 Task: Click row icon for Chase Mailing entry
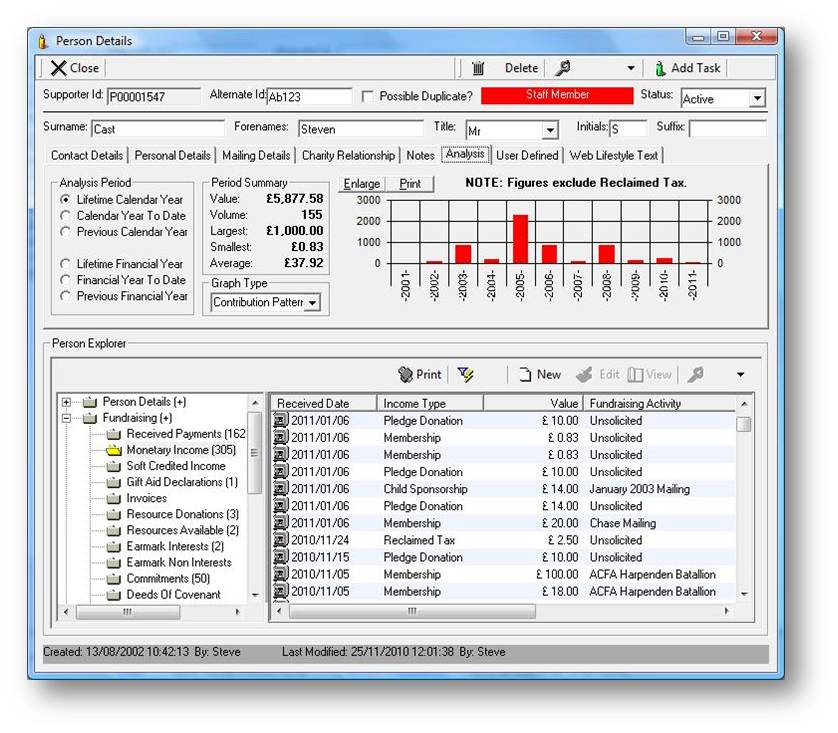[281, 523]
